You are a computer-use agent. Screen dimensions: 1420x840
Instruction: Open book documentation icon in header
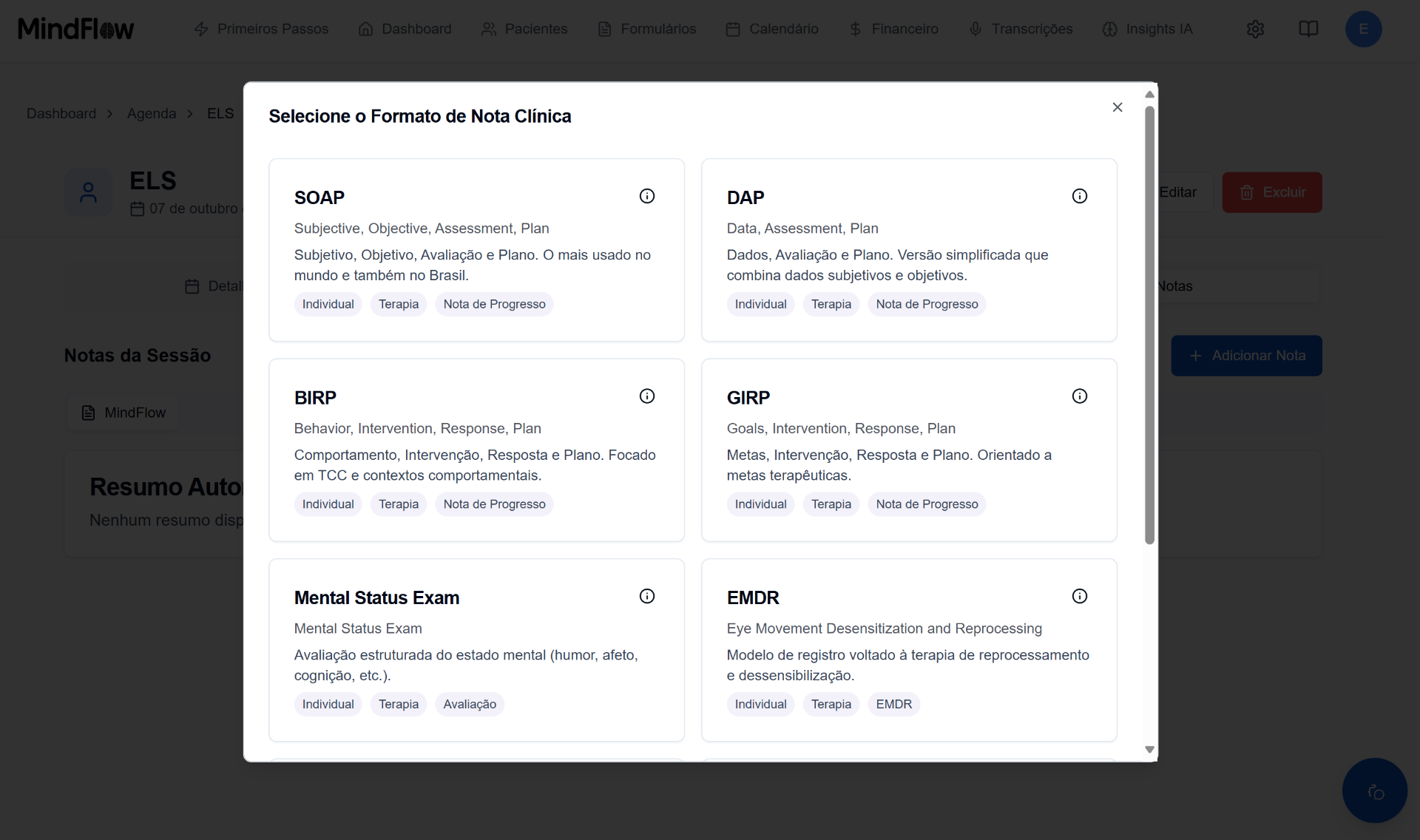[x=1308, y=29]
